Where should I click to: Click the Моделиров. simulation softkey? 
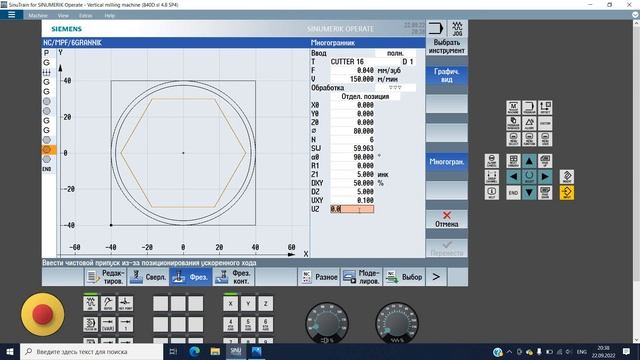361,277
